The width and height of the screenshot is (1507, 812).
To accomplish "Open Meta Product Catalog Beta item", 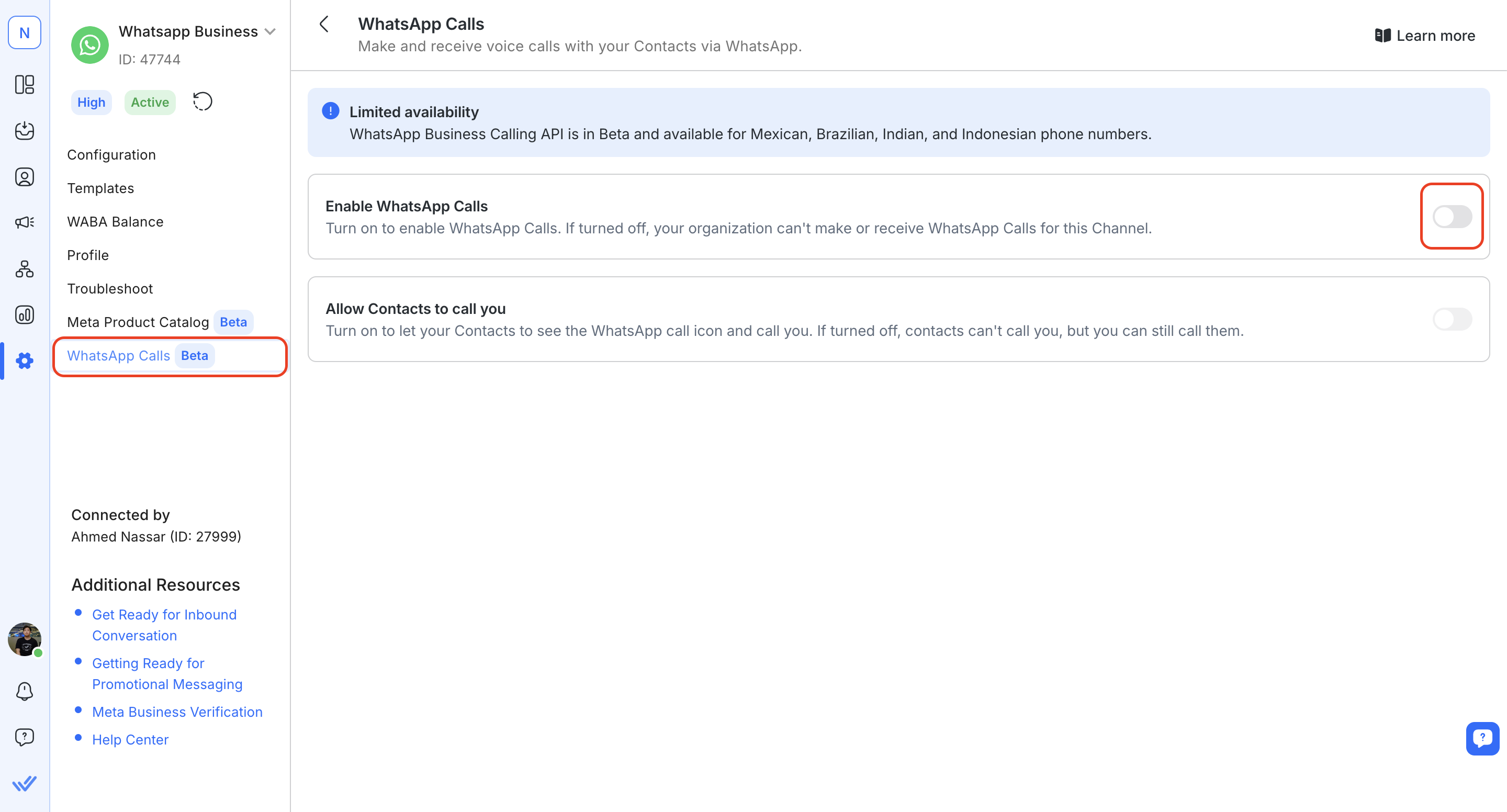I will (x=138, y=322).
